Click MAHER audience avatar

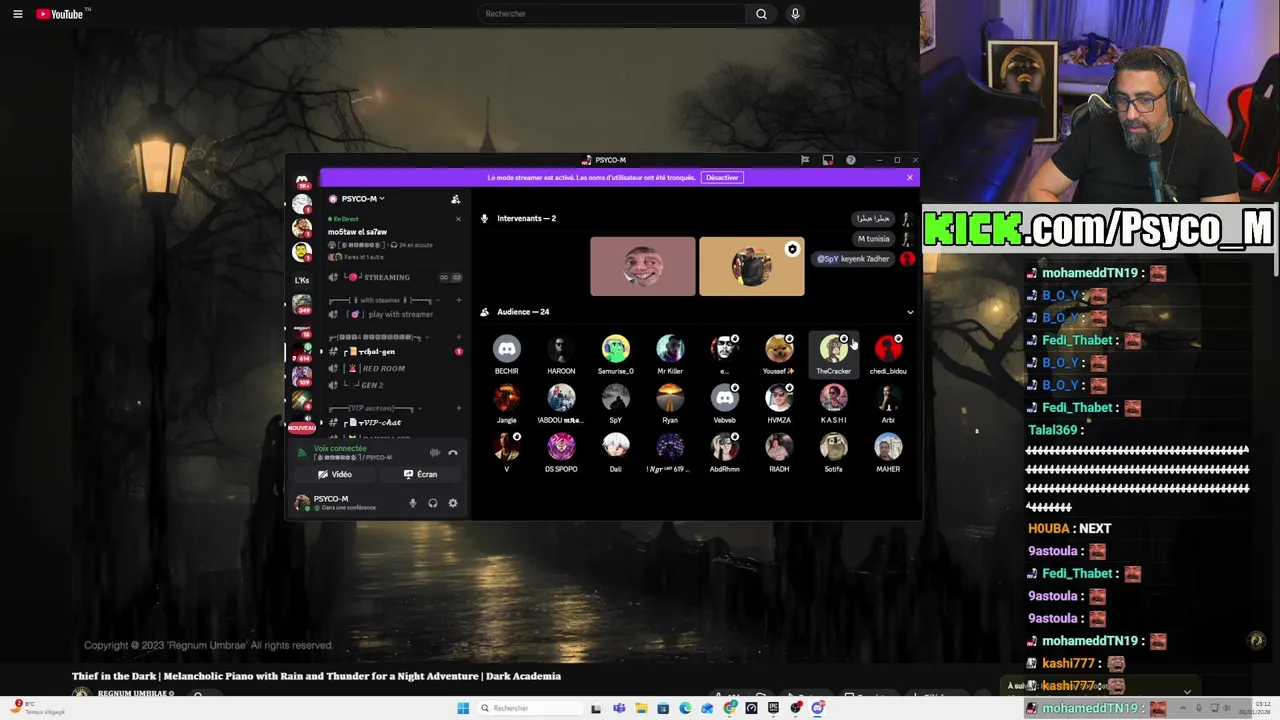coord(888,447)
